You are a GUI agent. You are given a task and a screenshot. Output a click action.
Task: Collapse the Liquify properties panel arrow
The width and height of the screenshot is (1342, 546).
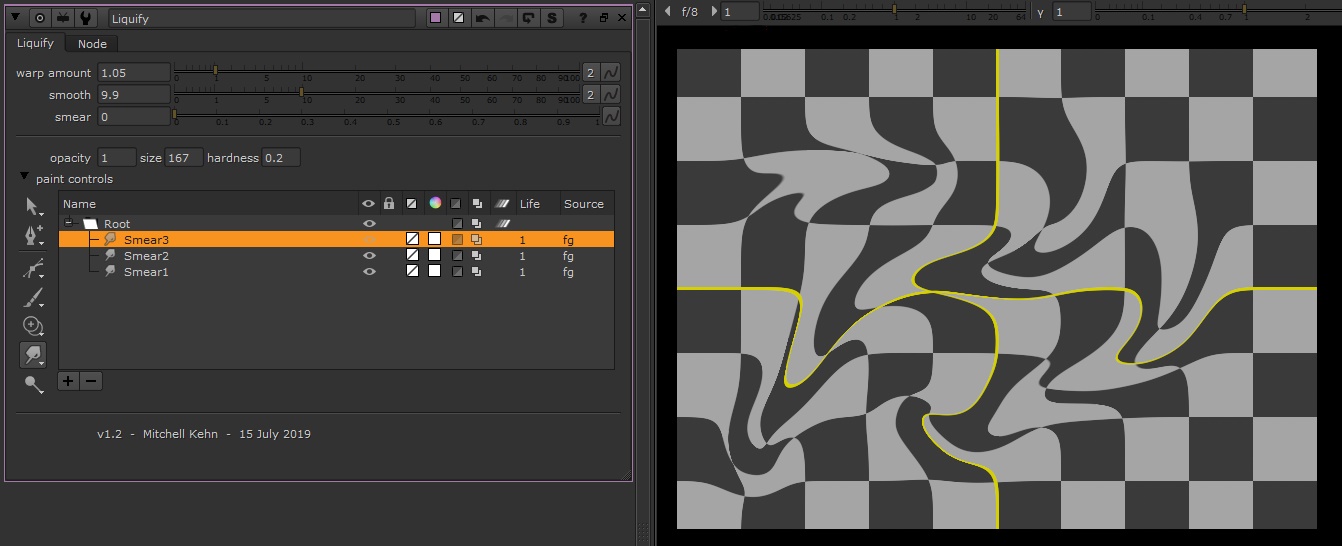pos(15,18)
